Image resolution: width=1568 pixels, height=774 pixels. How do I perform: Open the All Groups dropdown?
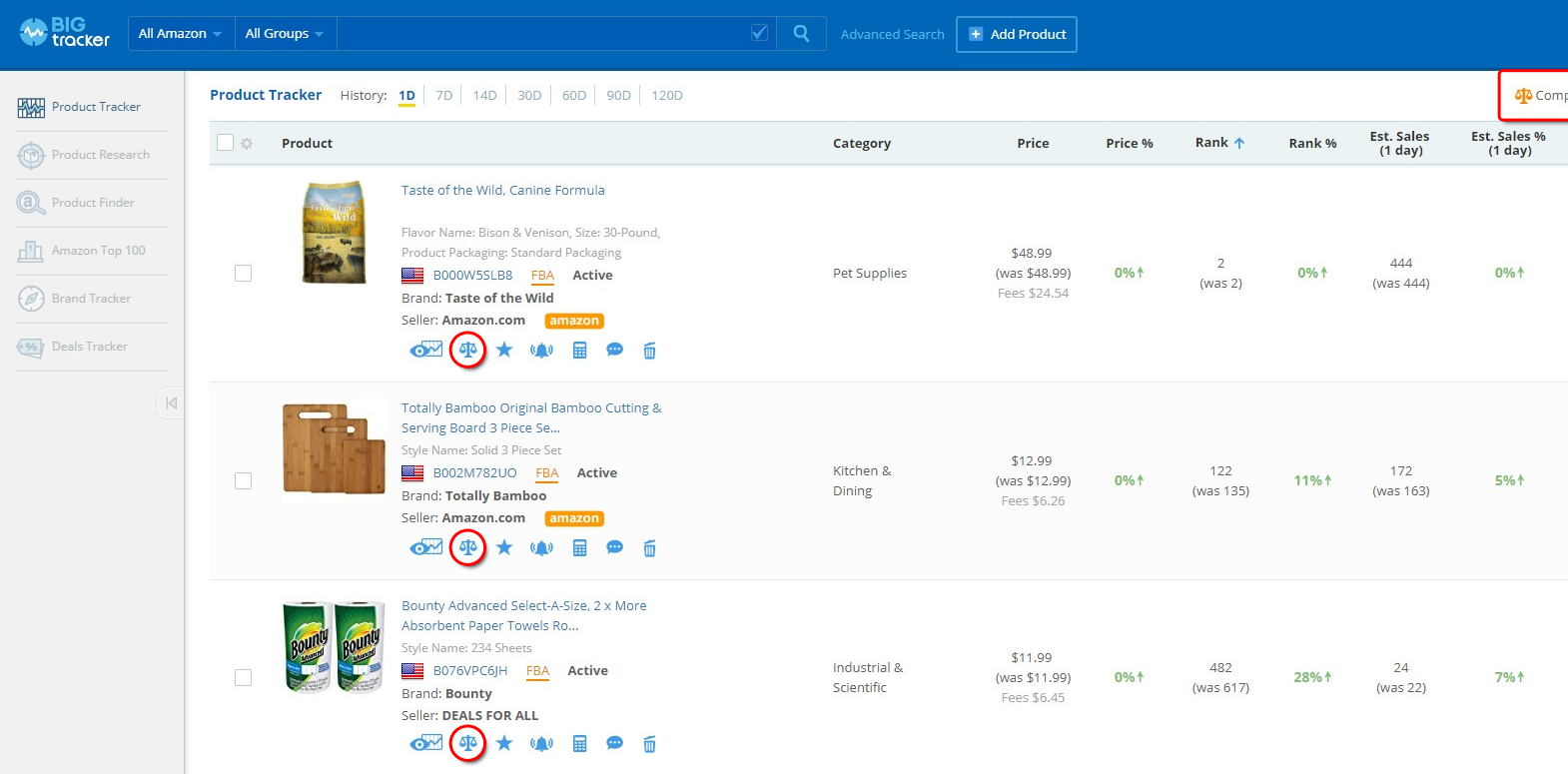pyautogui.click(x=285, y=33)
